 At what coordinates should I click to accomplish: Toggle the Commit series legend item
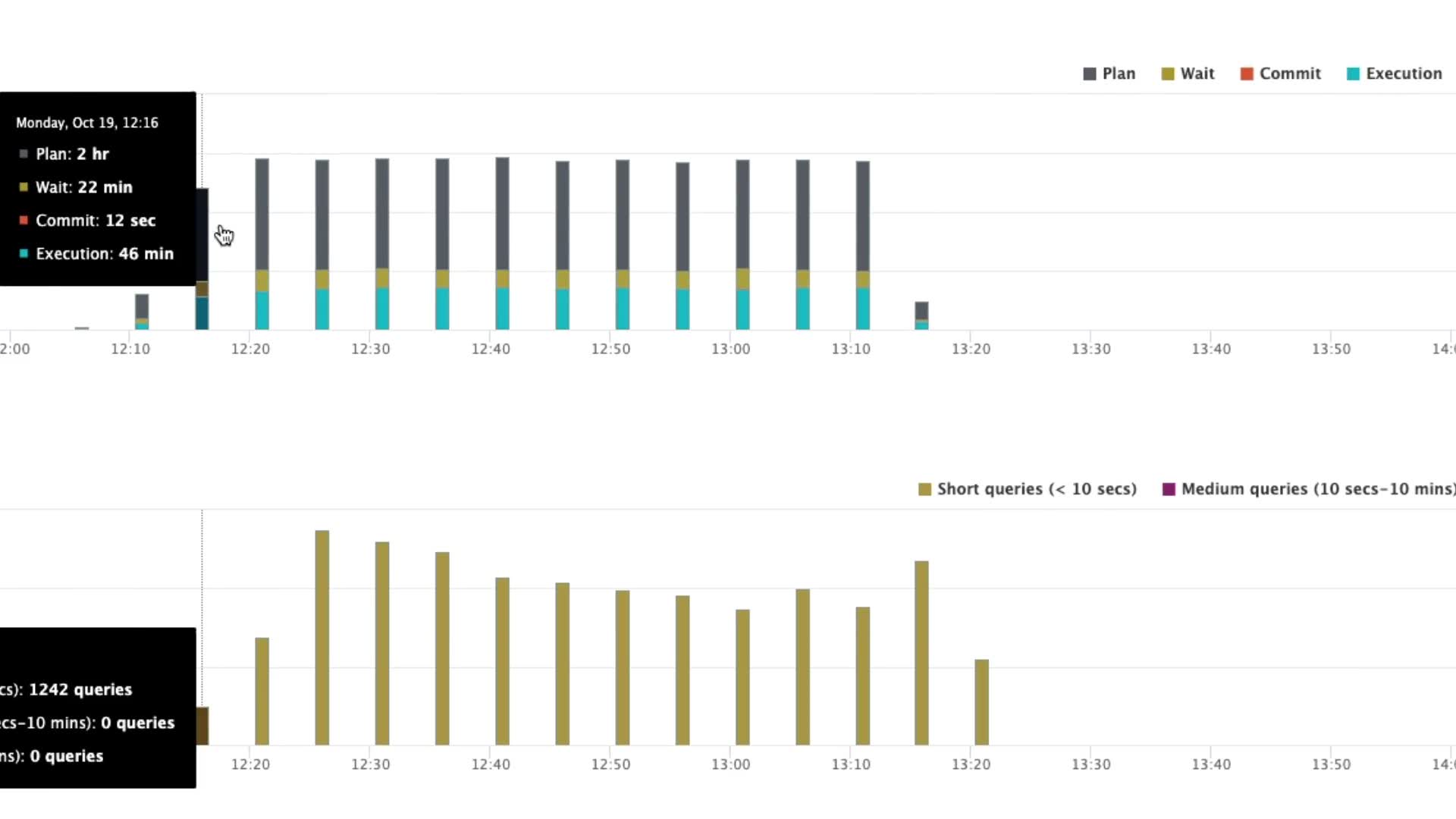(x=1289, y=74)
